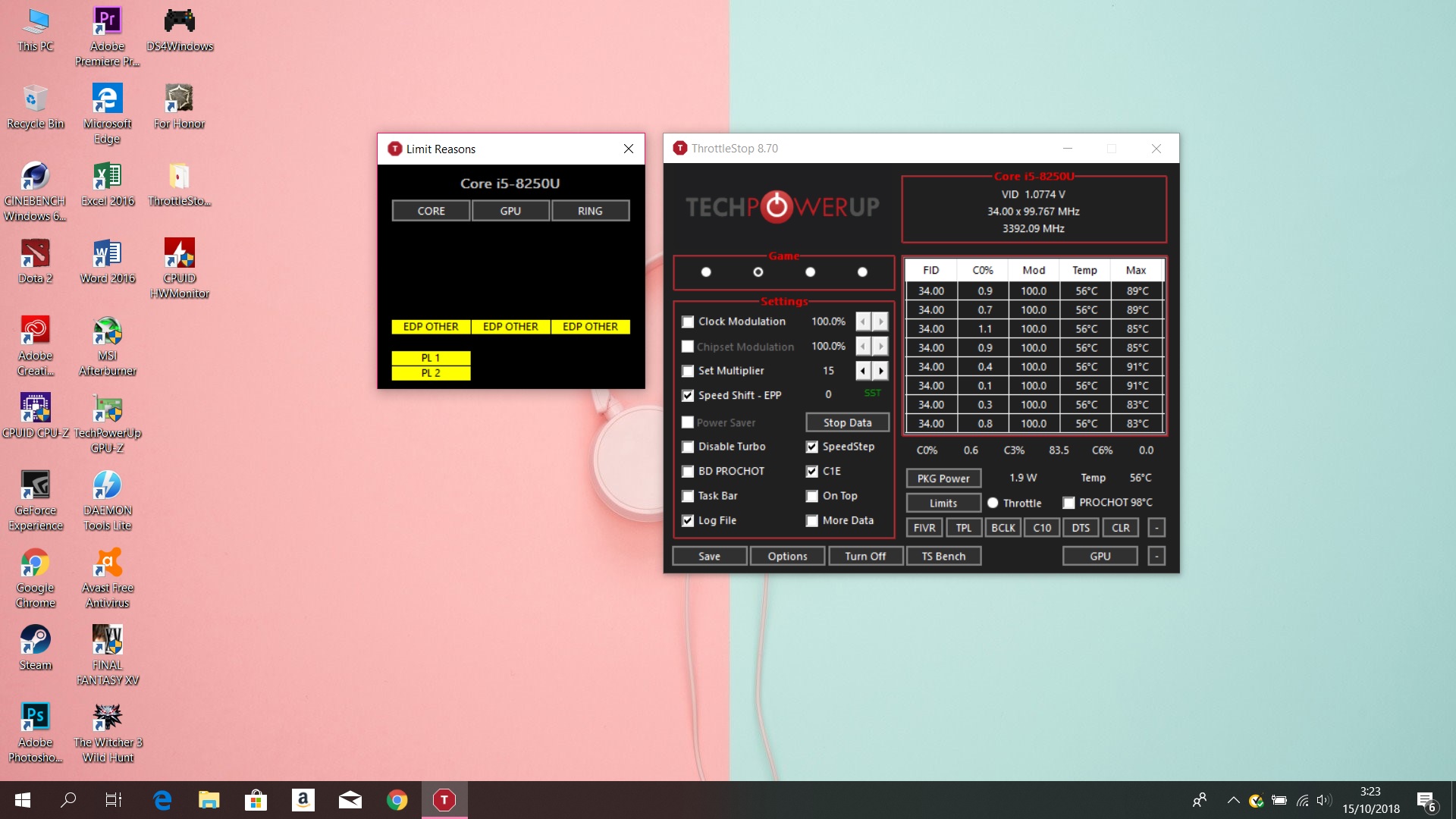This screenshot has width=1456, height=819.
Task: Increase Set Multiplier with the right arrow
Action: pos(880,371)
